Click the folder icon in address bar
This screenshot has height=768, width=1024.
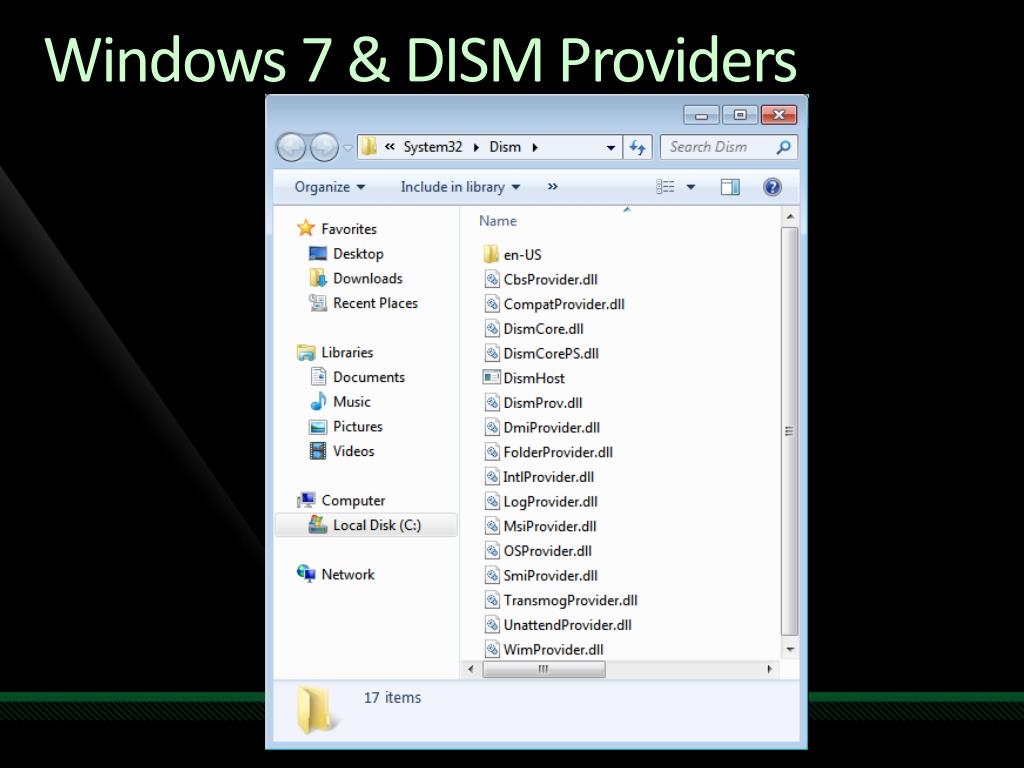pos(369,146)
